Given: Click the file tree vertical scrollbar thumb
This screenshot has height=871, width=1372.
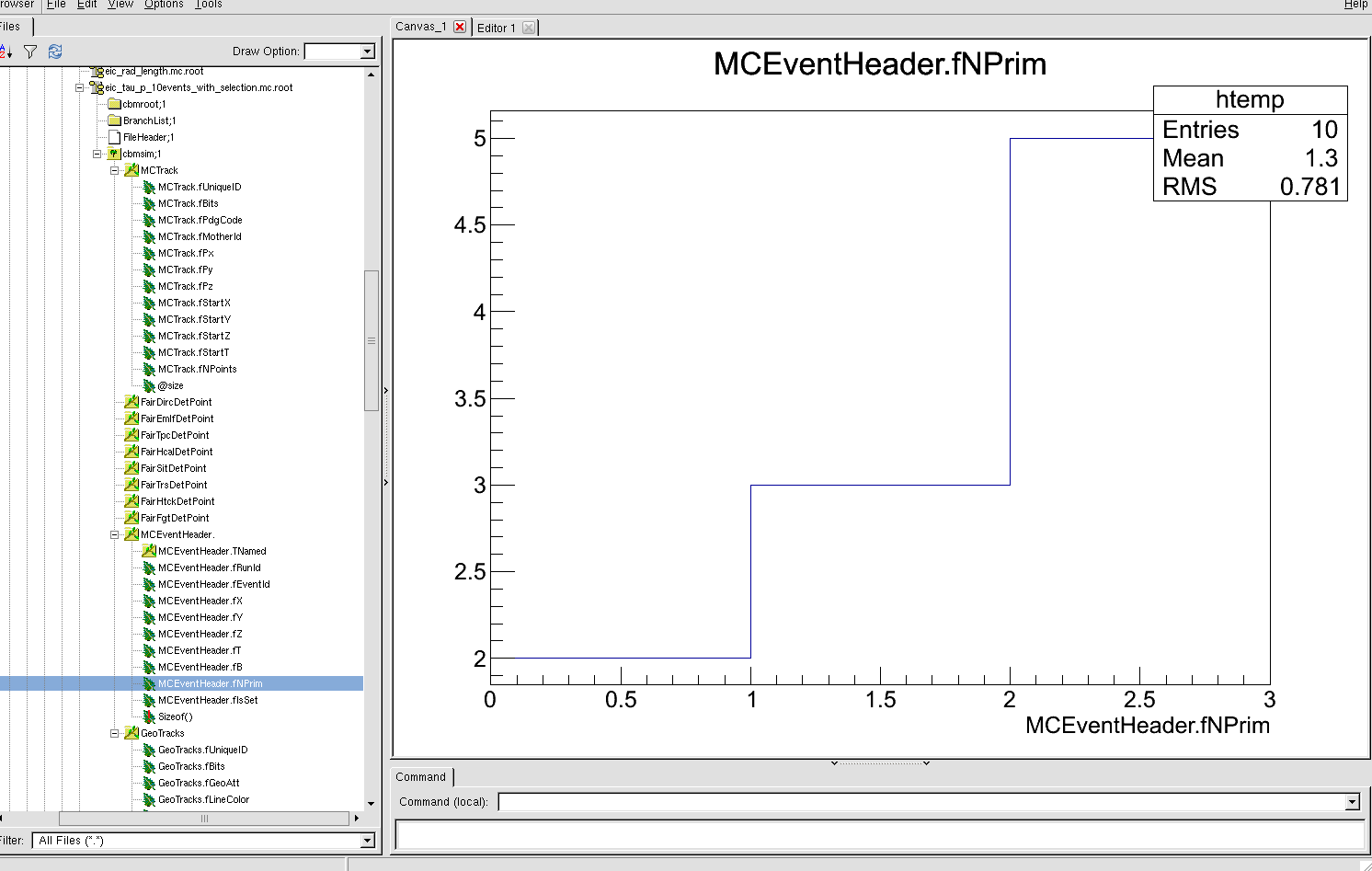Looking at the screenshot, I should [372, 340].
